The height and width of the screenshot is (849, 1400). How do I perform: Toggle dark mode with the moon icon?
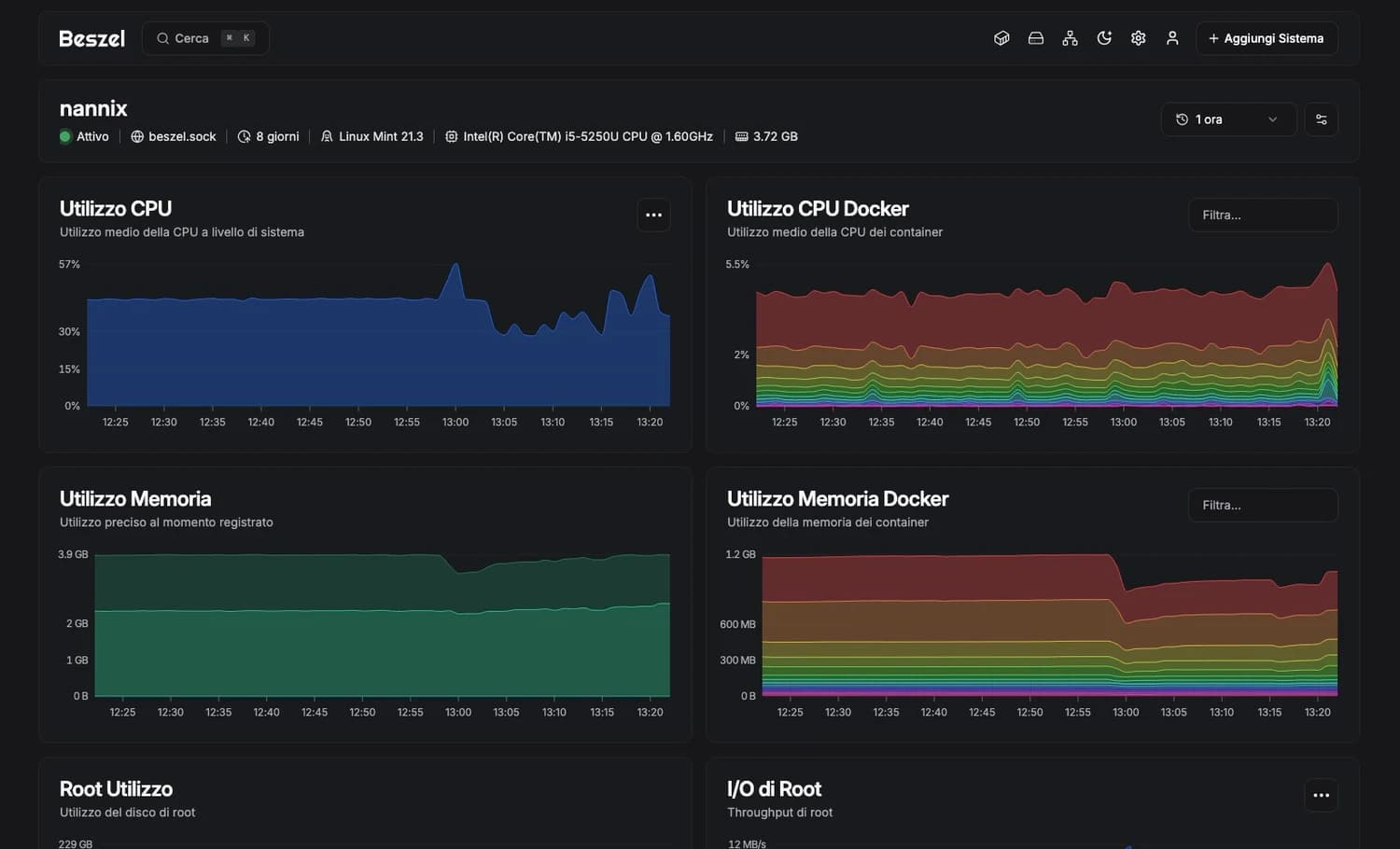pyautogui.click(x=1104, y=38)
